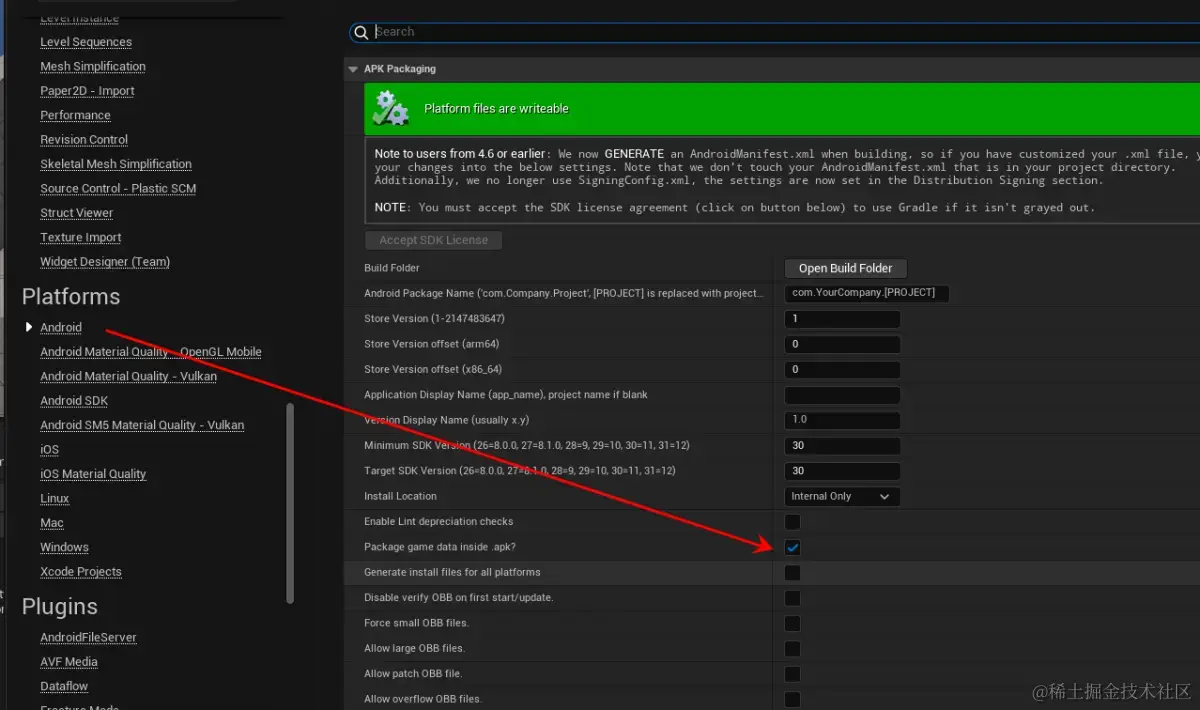Open Skeletal Mesh Simplification settings

[x=116, y=164]
